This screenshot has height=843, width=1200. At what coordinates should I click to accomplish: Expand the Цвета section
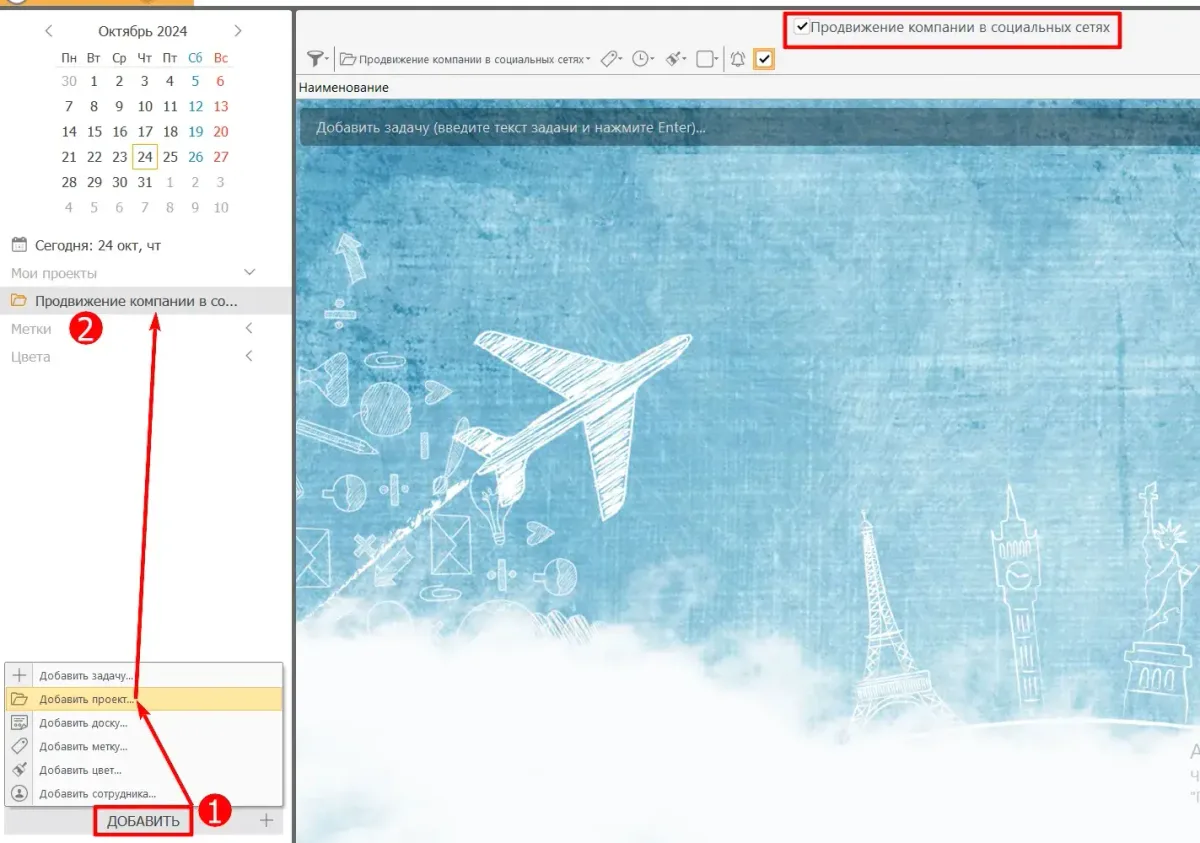tap(250, 356)
